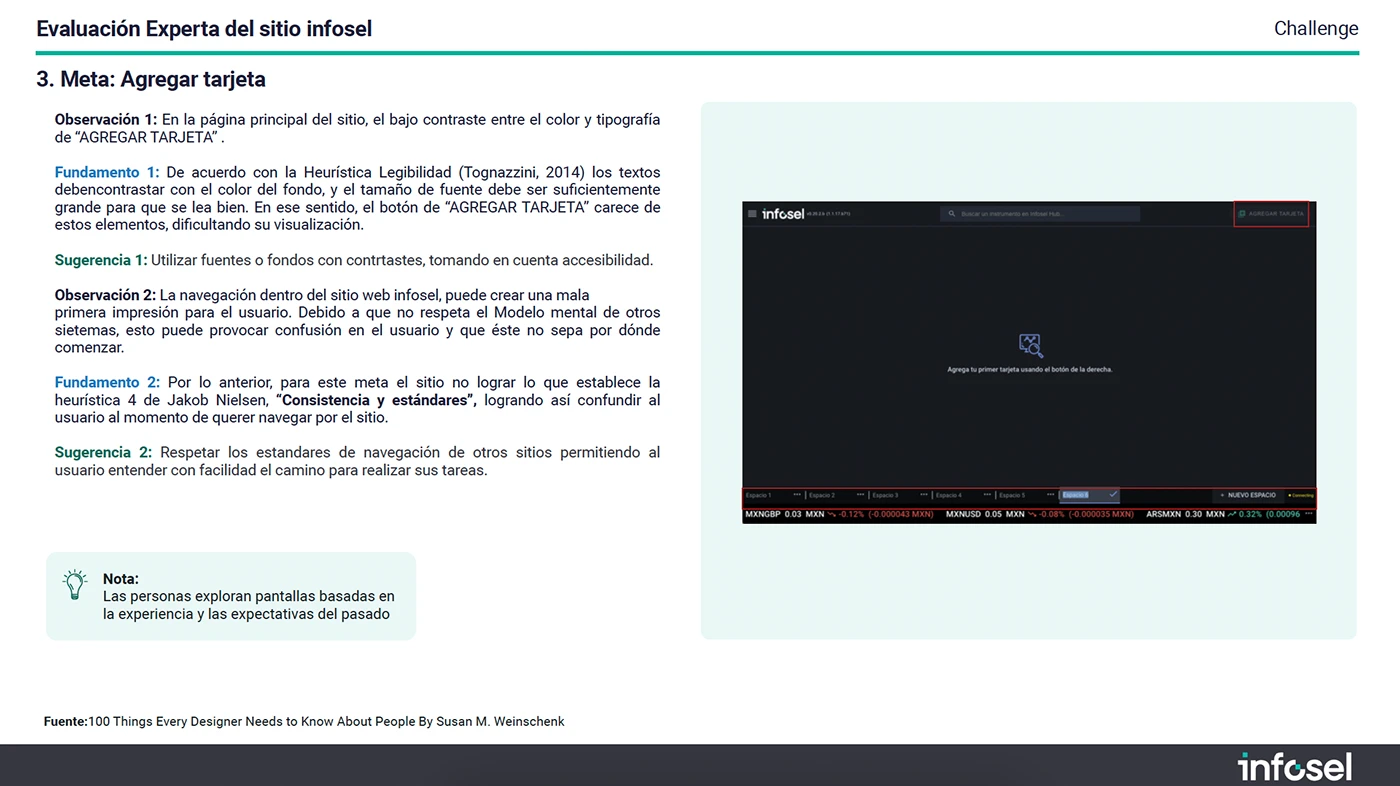1400x786 pixels.
Task: Click the magnifier icon in the search bar
Action: pos(951,214)
